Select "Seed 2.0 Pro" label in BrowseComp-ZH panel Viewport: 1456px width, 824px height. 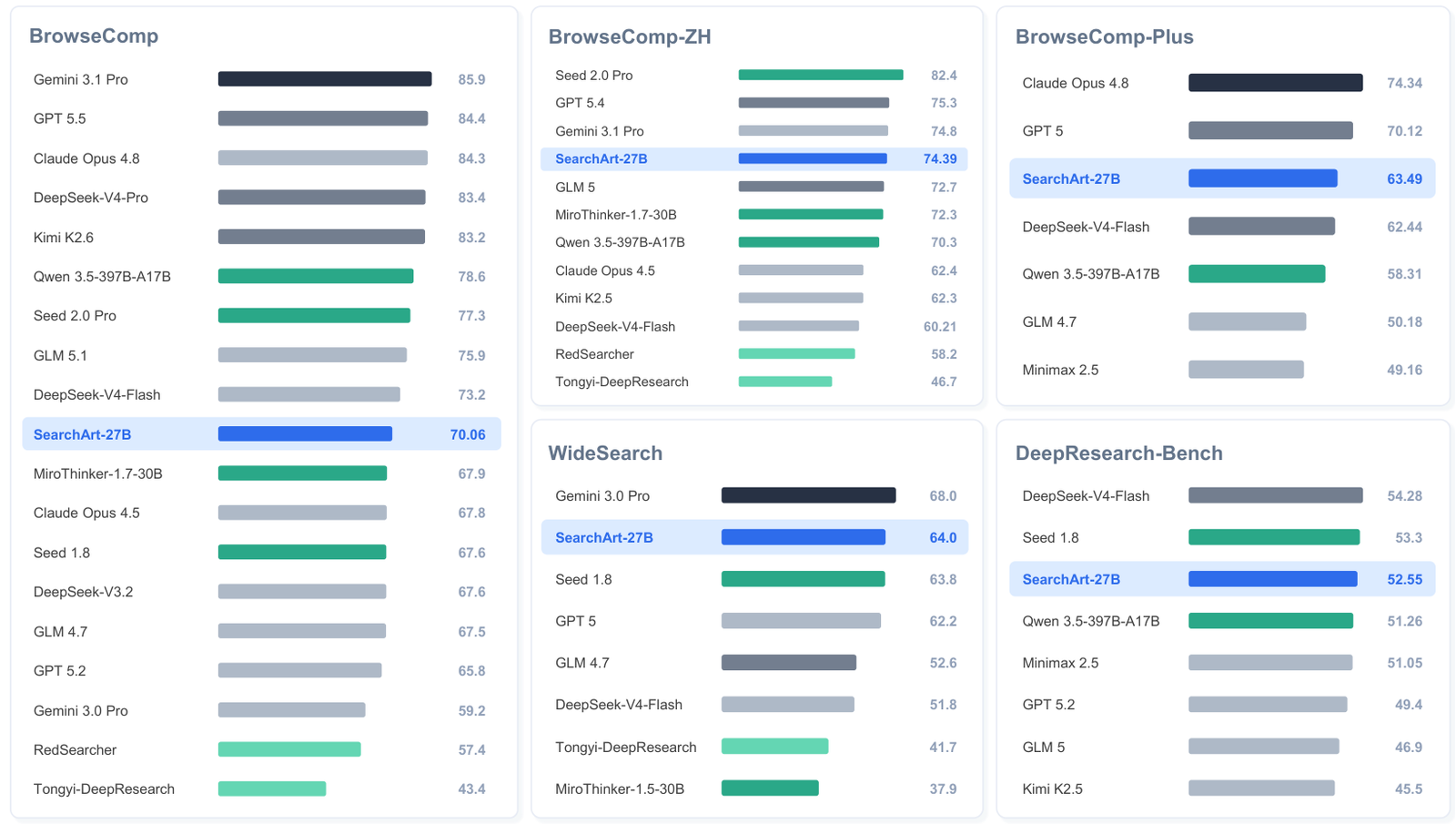tap(594, 75)
